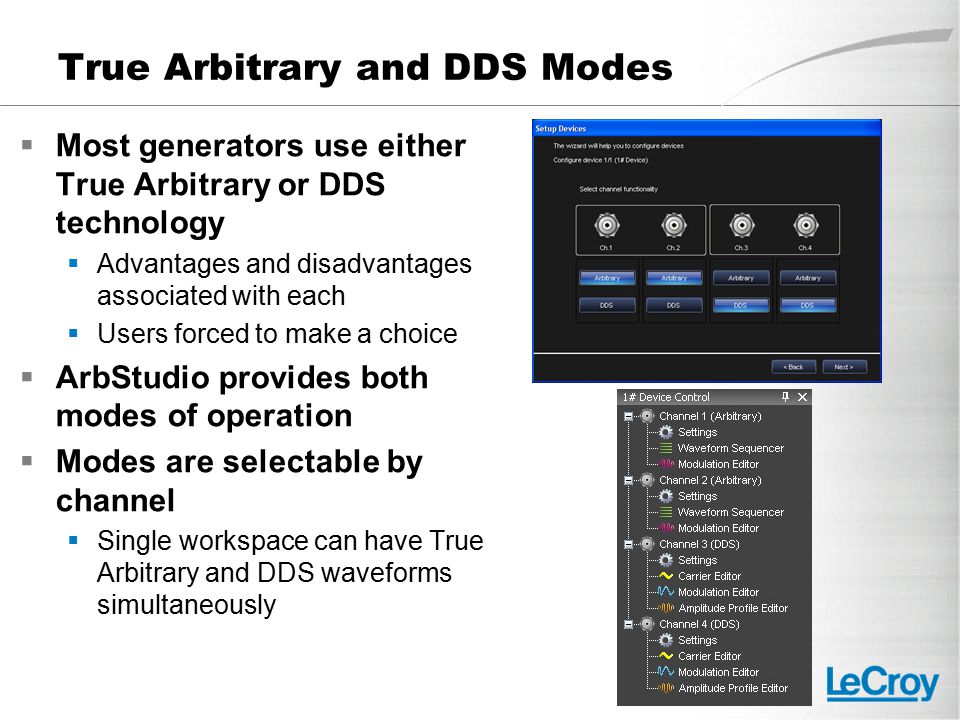Click the Ch.2 BNC connector icon

click(x=673, y=225)
